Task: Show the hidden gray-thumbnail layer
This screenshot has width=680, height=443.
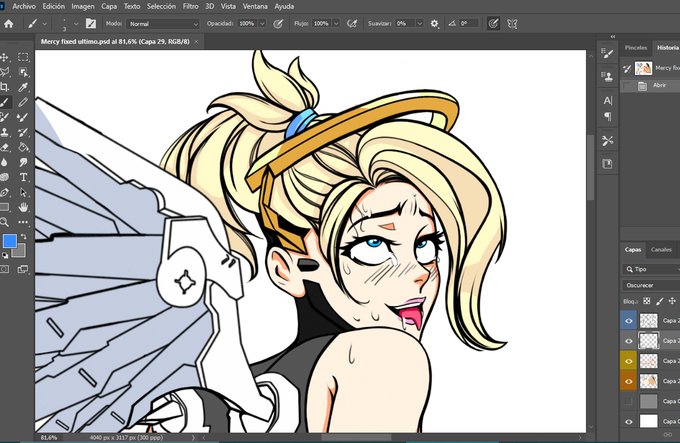Action: pos(628,402)
